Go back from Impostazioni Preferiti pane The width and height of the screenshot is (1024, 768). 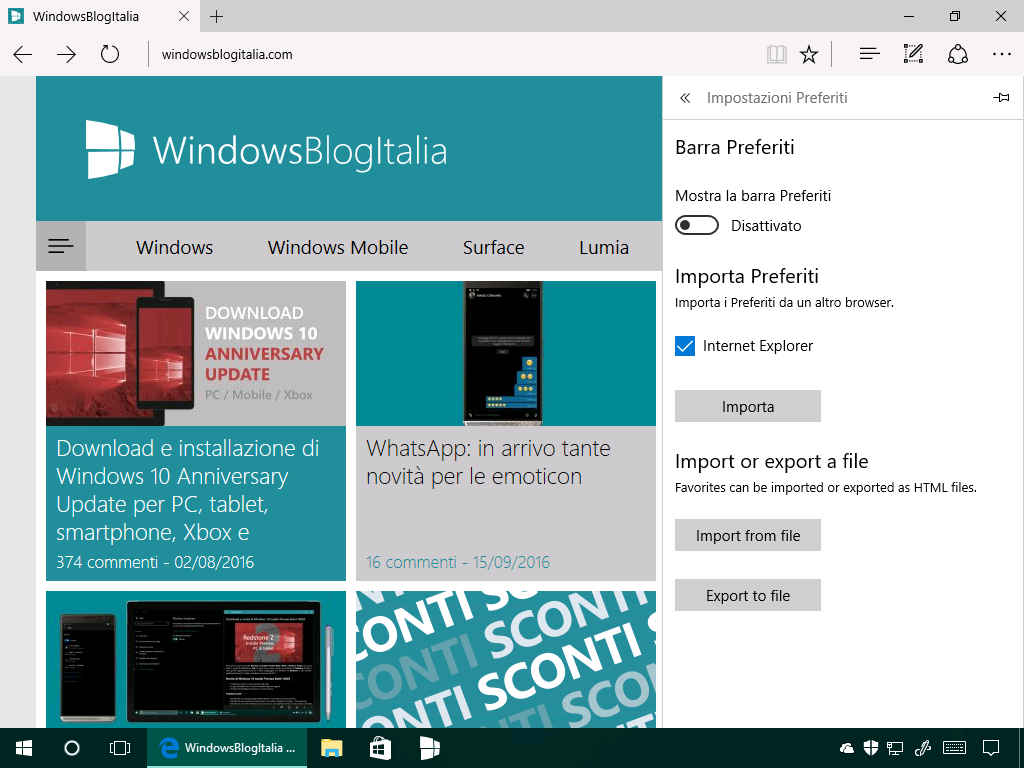684,98
